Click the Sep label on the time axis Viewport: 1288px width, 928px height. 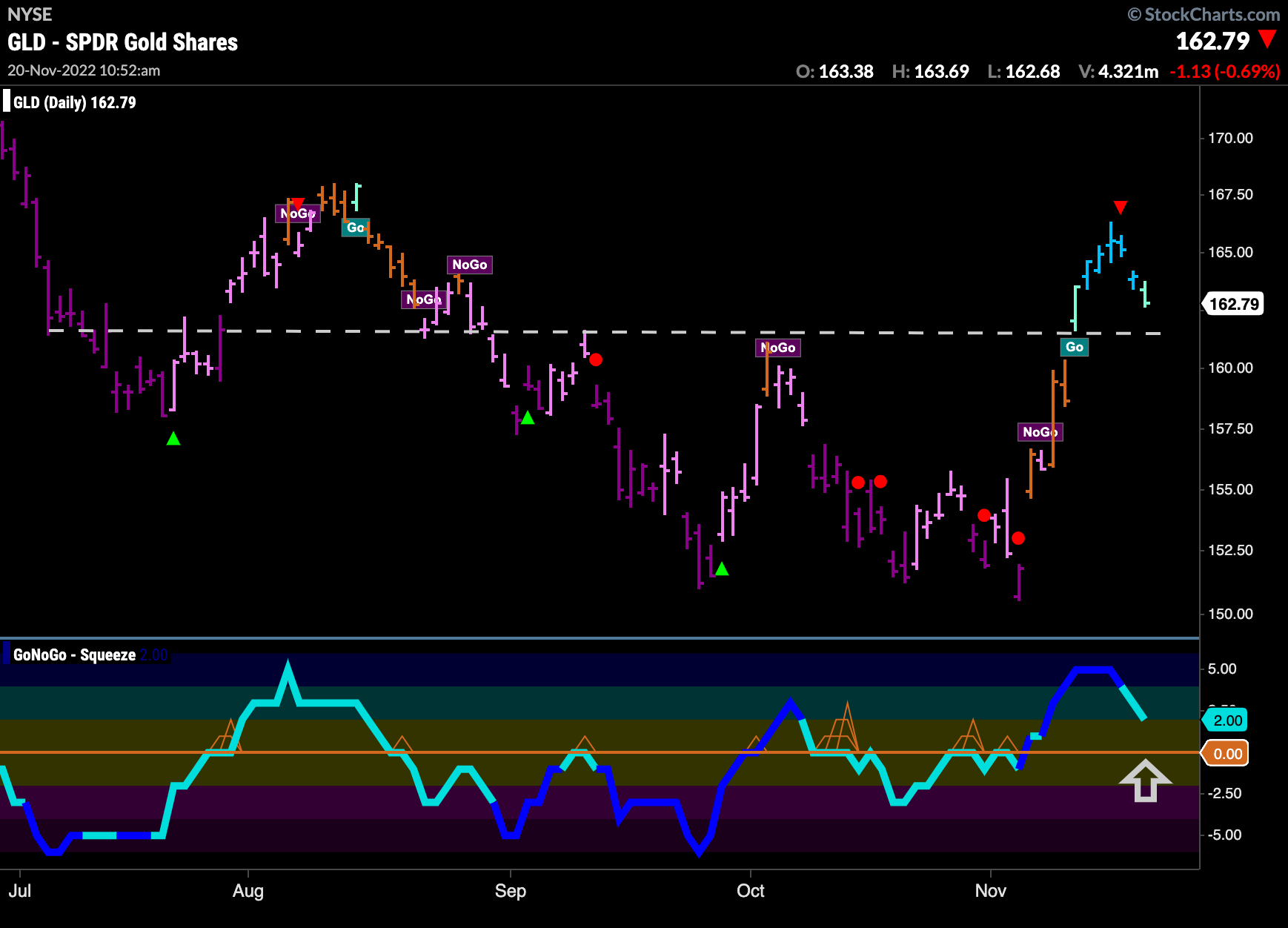[511, 891]
